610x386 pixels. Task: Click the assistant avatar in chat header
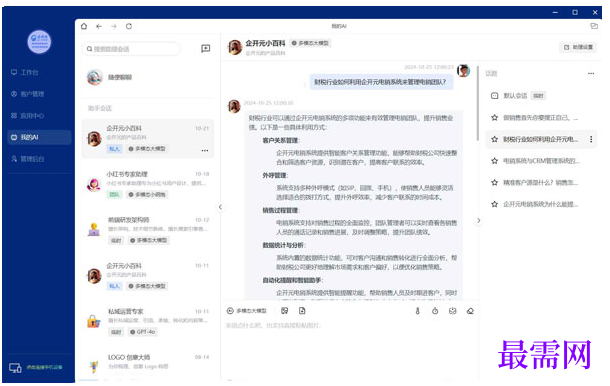pos(235,47)
